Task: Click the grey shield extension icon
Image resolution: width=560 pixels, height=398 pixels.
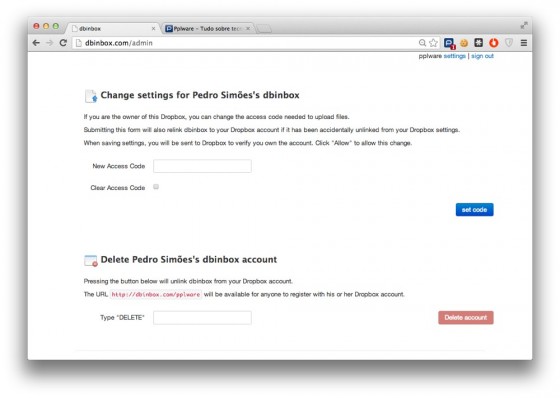Action: coord(509,43)
